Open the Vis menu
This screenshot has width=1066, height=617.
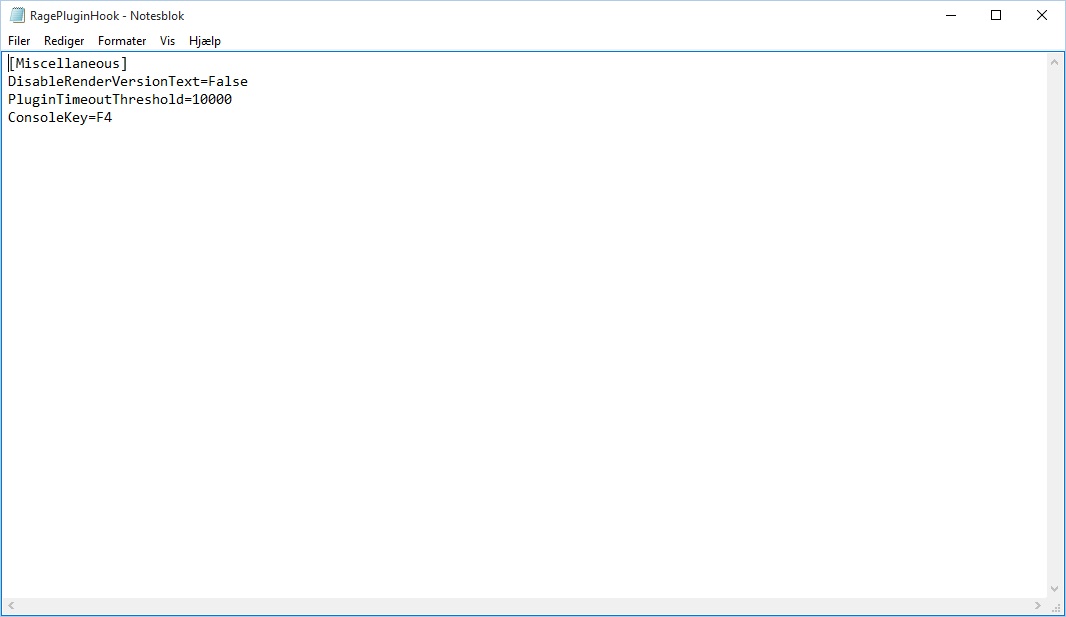point(167,41)
